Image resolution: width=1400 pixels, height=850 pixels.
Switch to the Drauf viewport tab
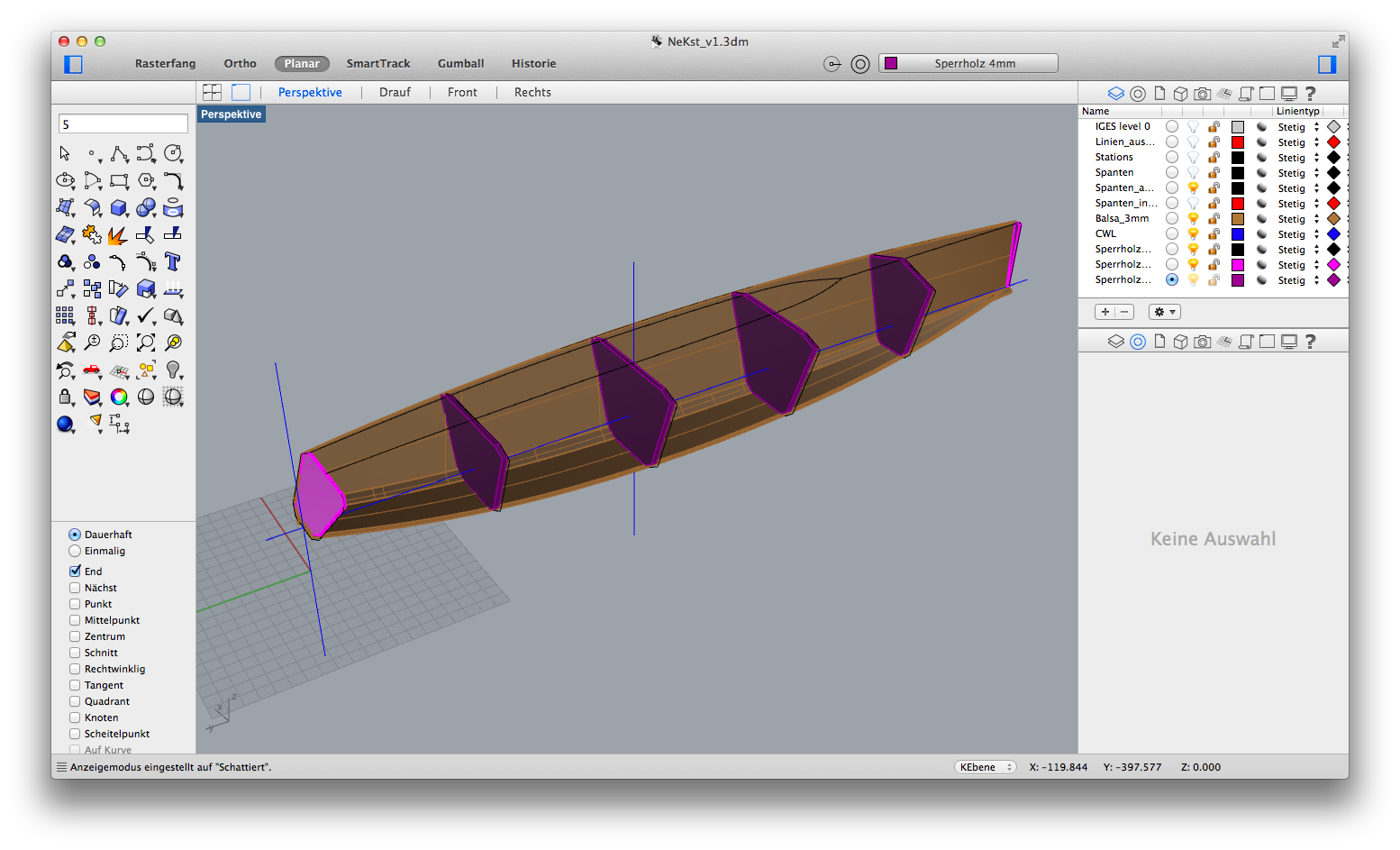(x=395, y=92)
